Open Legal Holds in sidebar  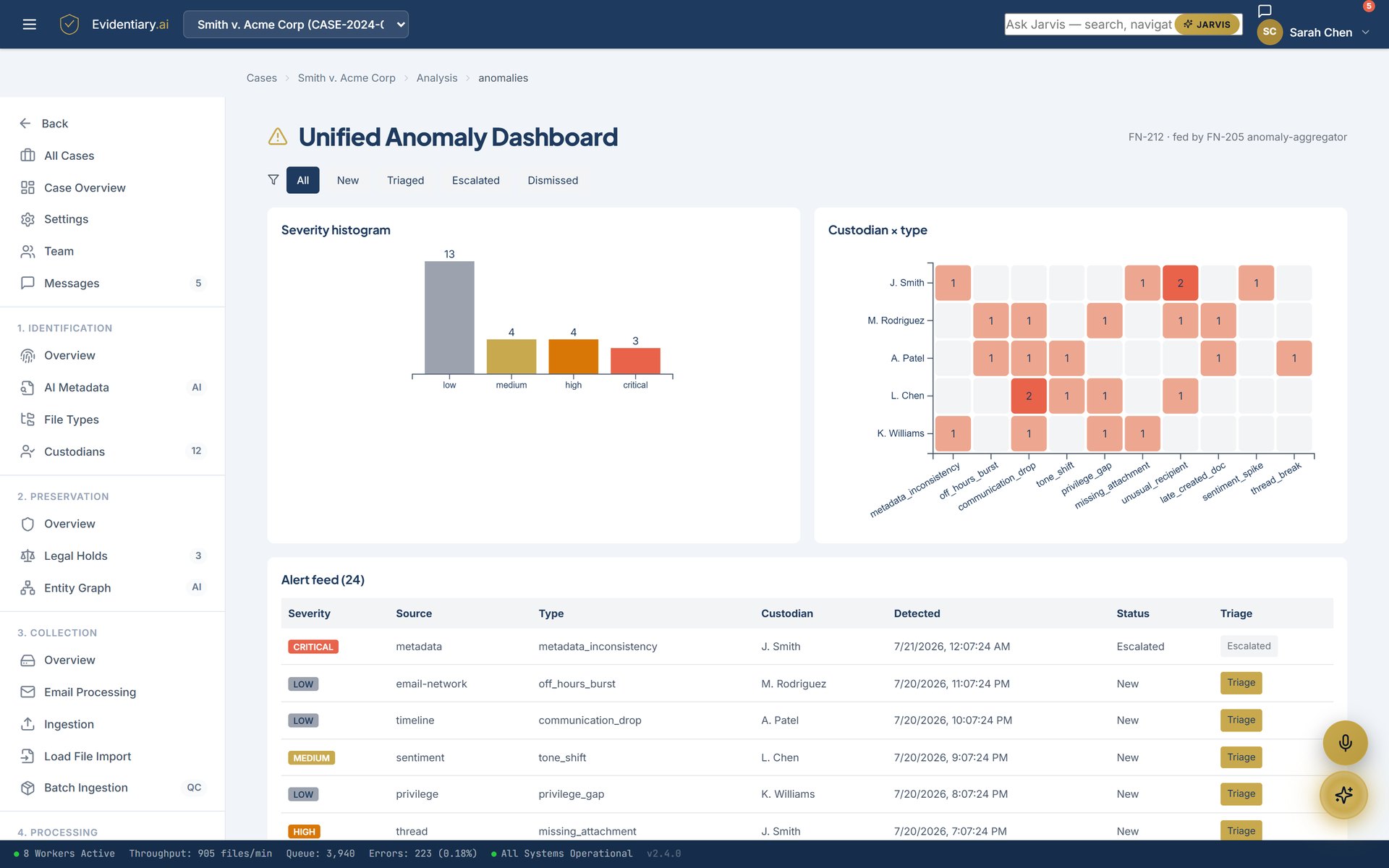[112, 556]
